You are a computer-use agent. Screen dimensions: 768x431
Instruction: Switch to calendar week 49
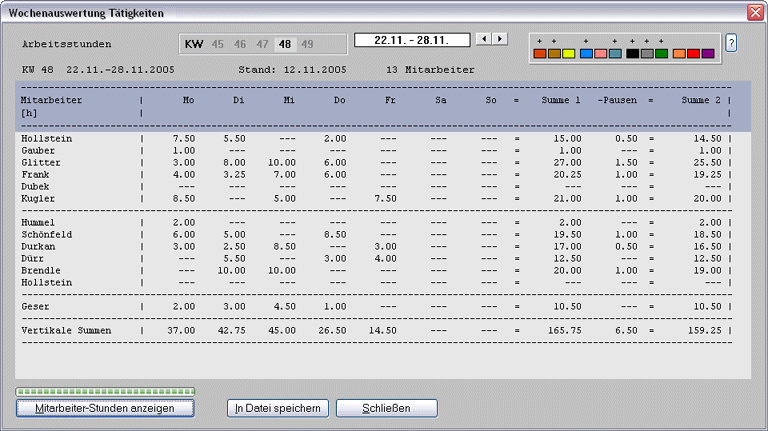[x=307, y=45]
